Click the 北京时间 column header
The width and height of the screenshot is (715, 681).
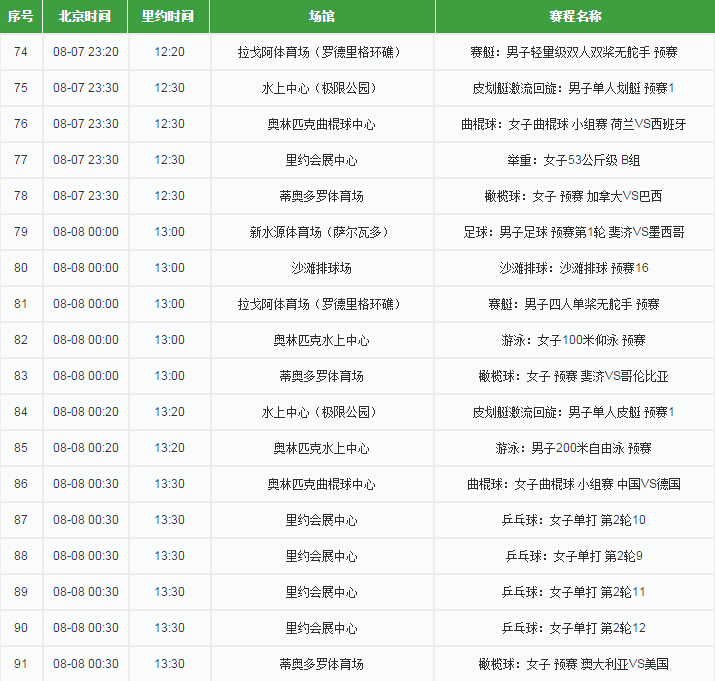pyautogui.click(x=85, y=16)
